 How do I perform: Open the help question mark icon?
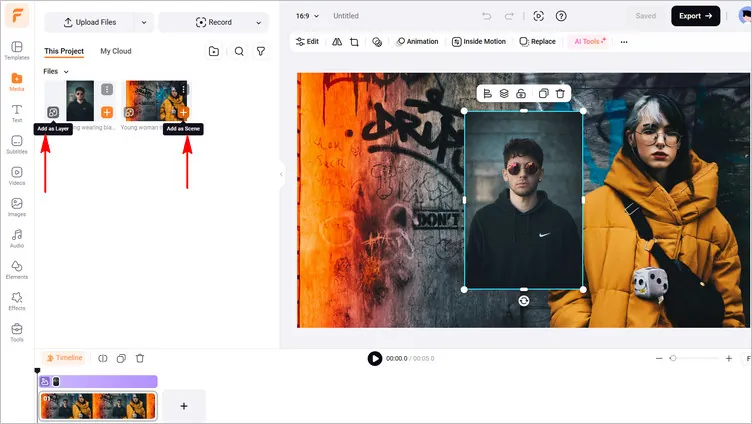point(561,16)
